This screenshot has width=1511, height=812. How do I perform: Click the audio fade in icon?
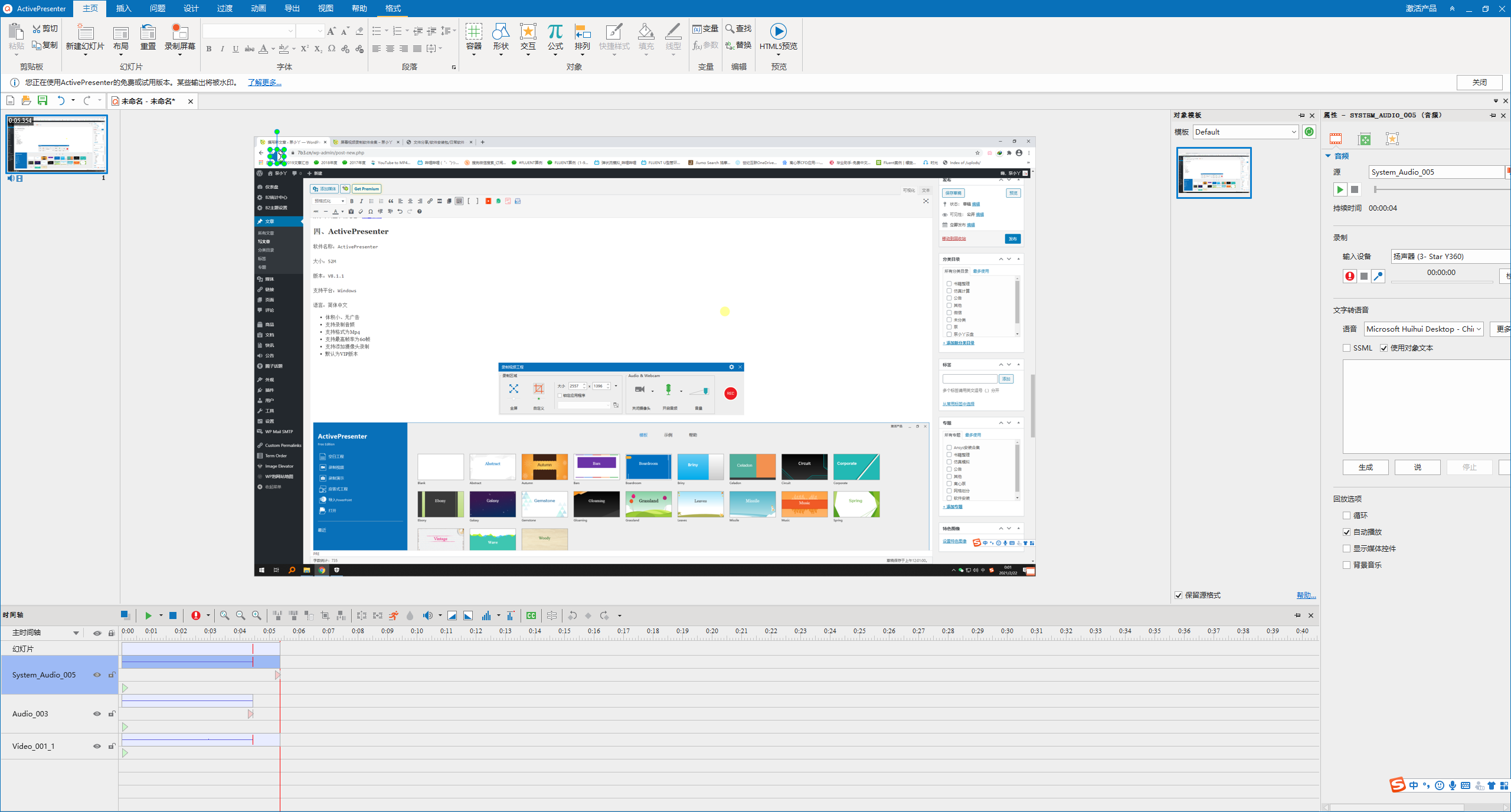coord(452,615)
